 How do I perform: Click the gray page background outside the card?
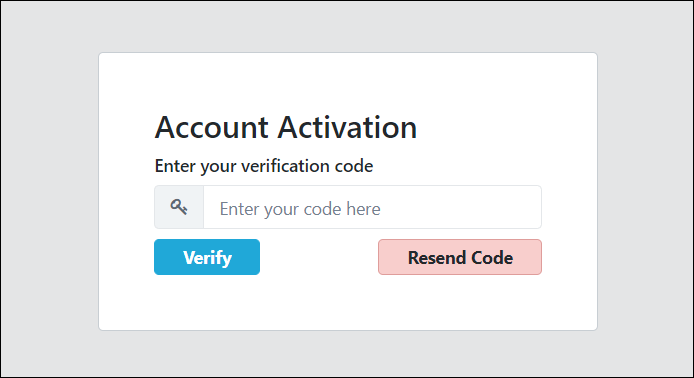49,190
